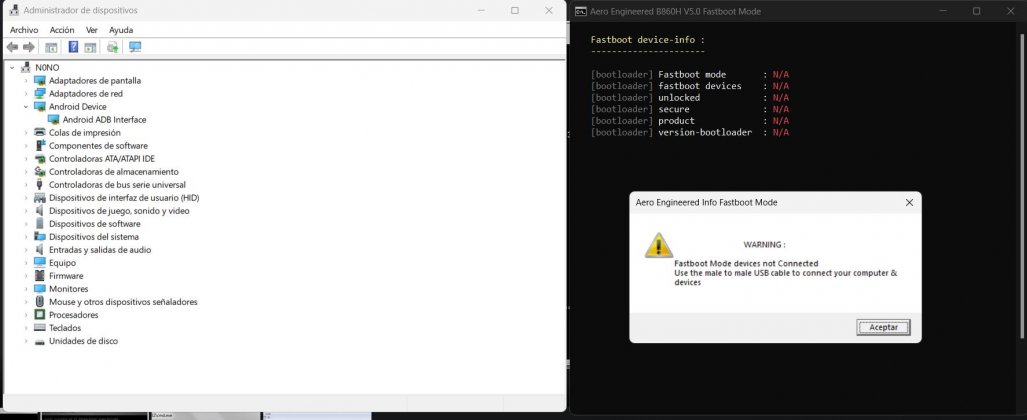The width and height of the screenshot is (1027, 420).
Task: Select Dispositivos de interfaz de usuario (HID)
Action: 124,198
